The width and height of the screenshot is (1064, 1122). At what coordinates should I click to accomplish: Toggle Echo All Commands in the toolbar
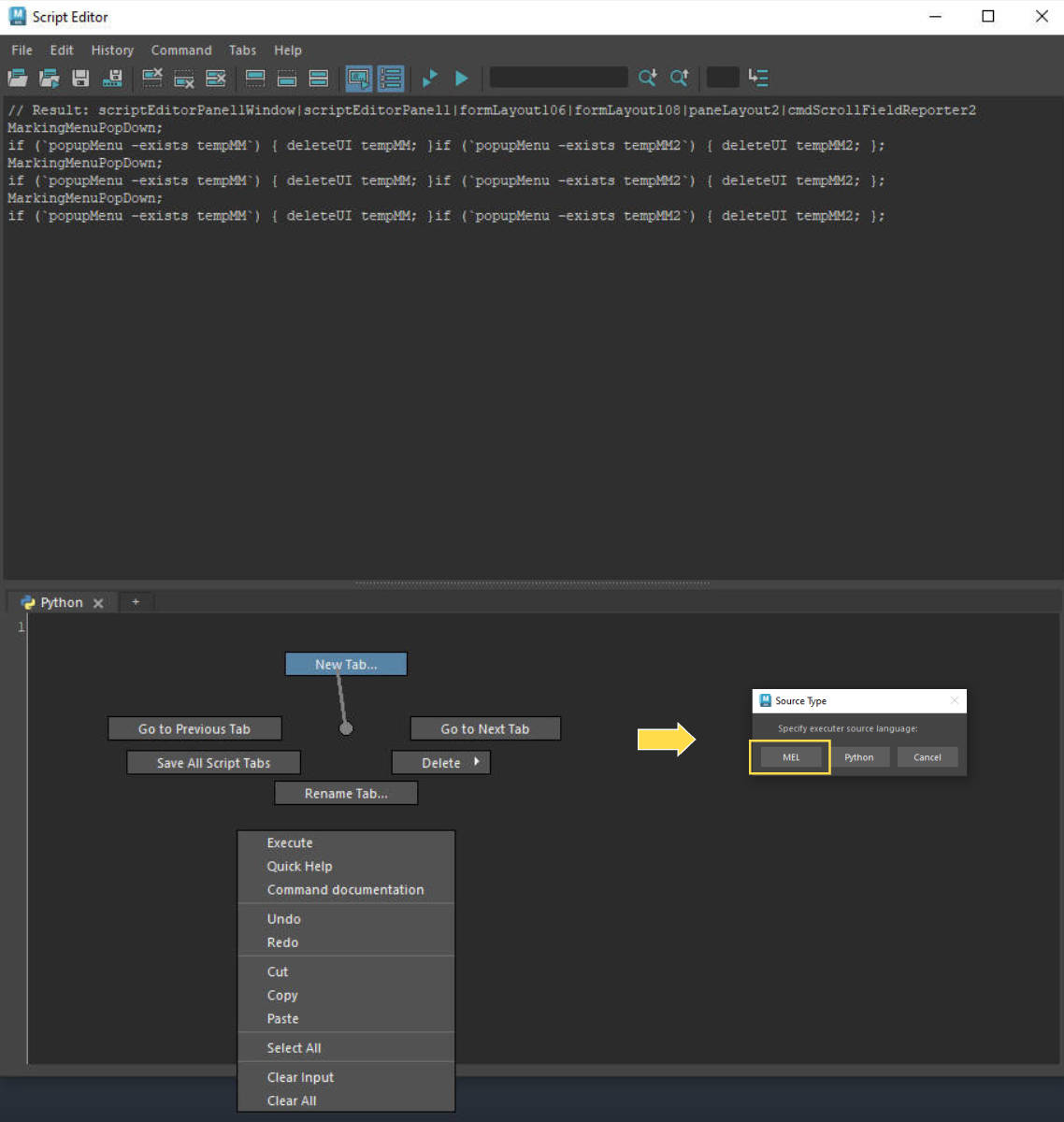(x=358, y=78)
